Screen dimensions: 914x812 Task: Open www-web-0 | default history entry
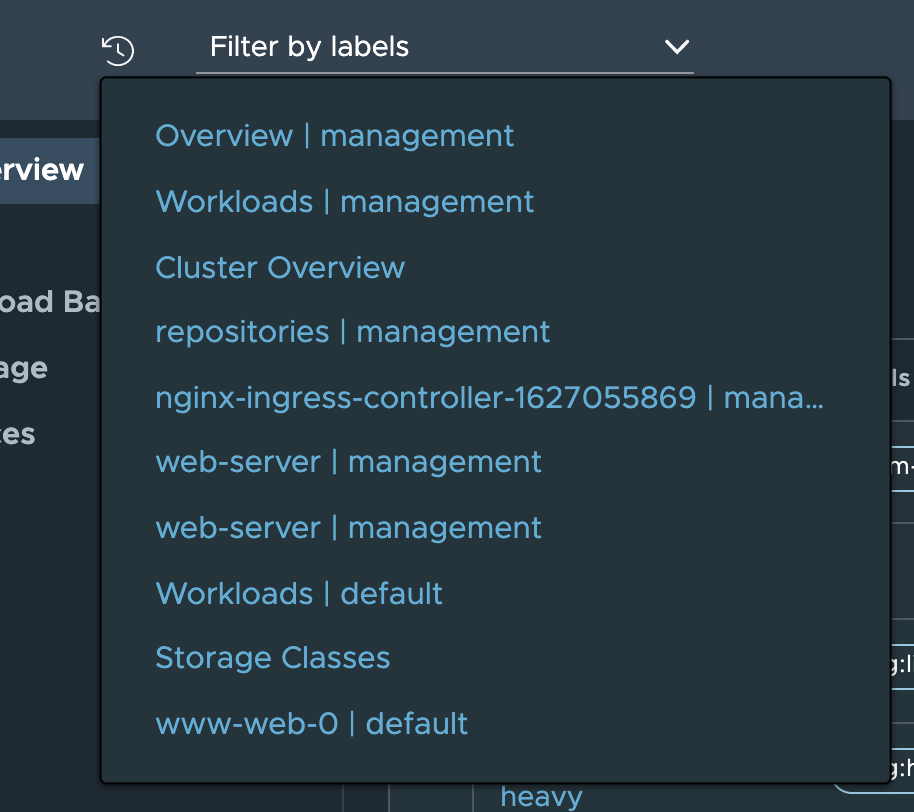click(312, 724)
